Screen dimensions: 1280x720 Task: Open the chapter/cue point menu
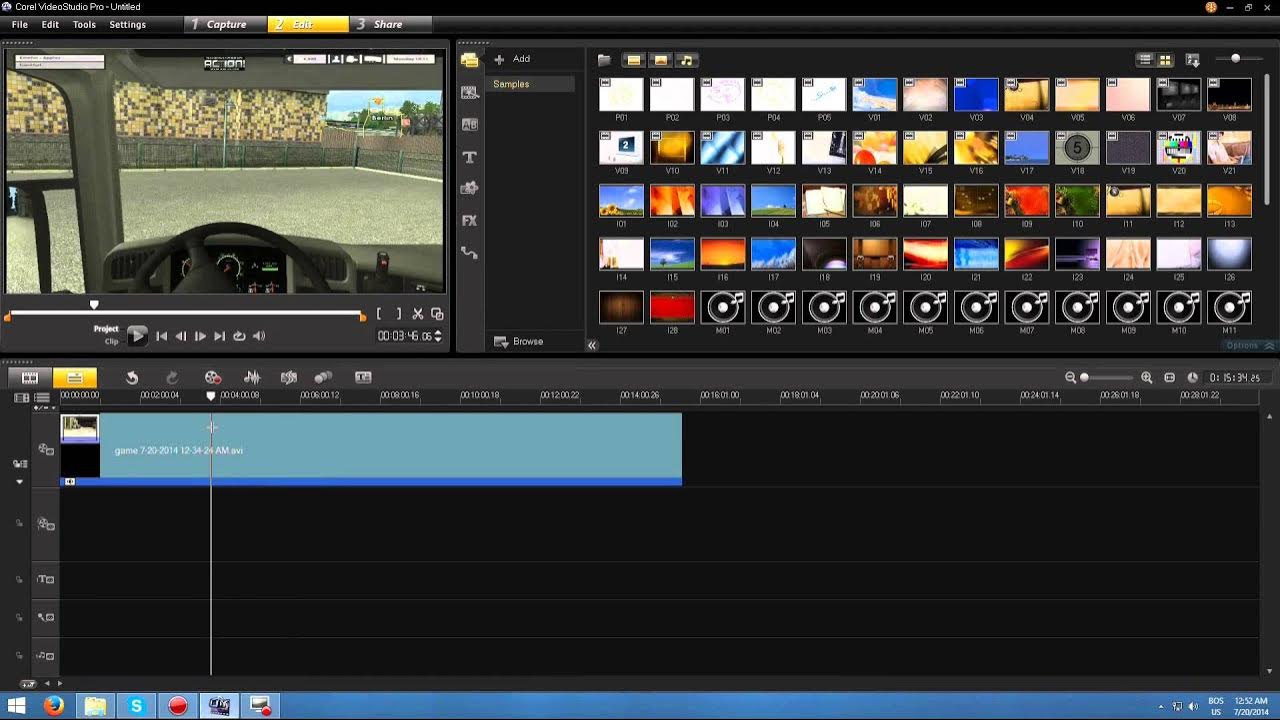pyautogui.click(x=44, y=408)
